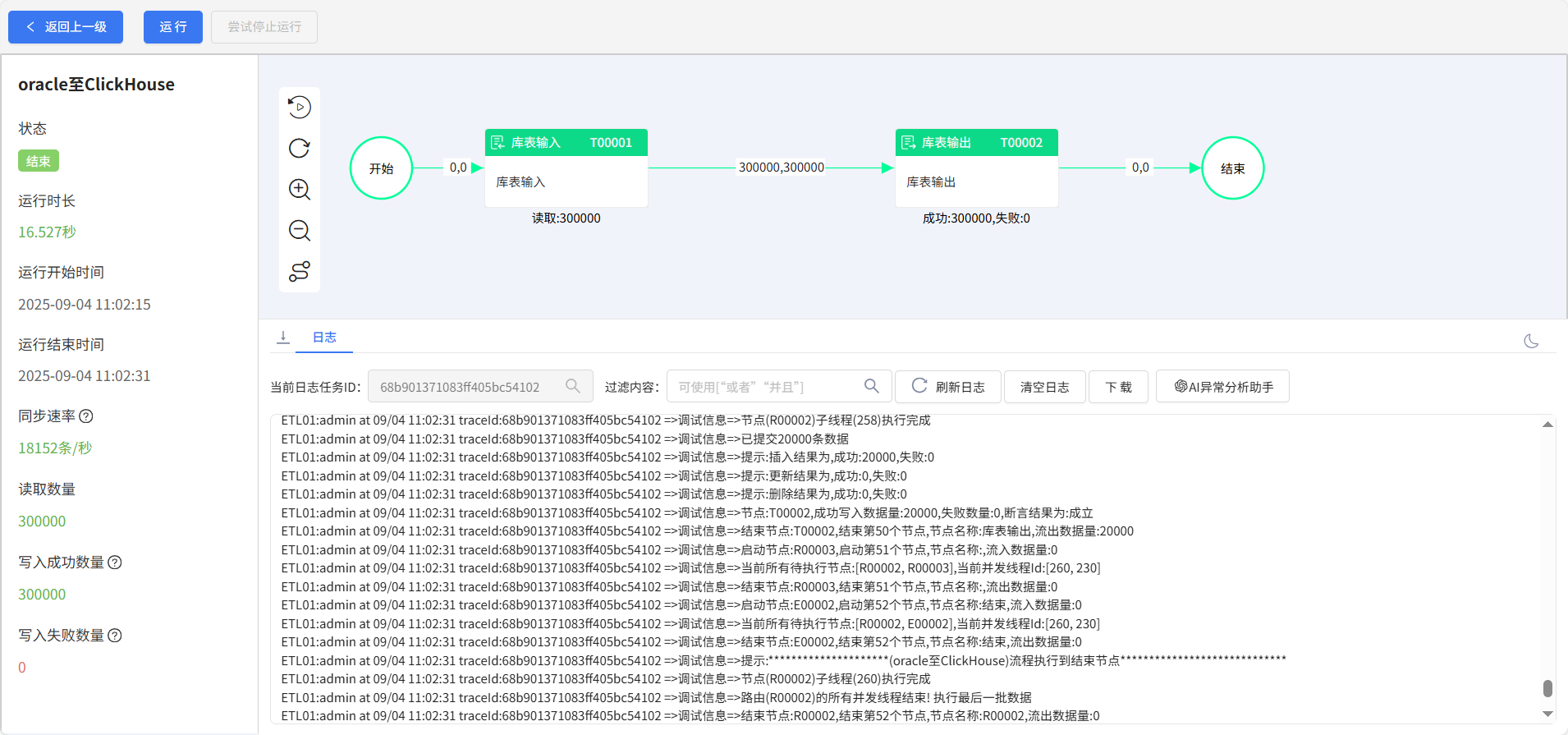The width and height of the screenshot is (1568, 735).
Task: Click 成功:300000,失败:0 label
Action: tap(976, 218)
